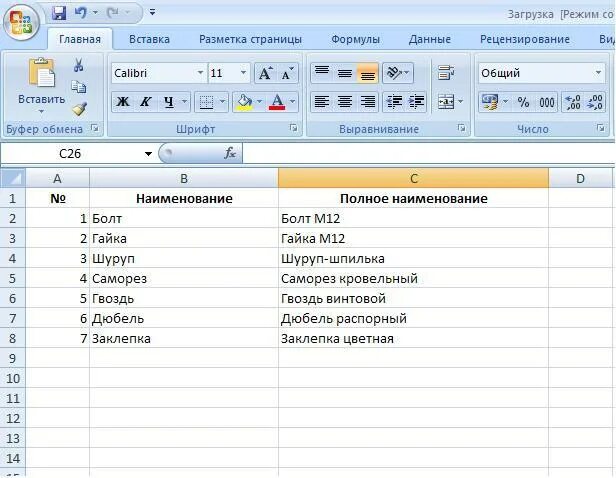
Task: Toggle wrap text
Action: pyautogui.click(x=446, y=73)
